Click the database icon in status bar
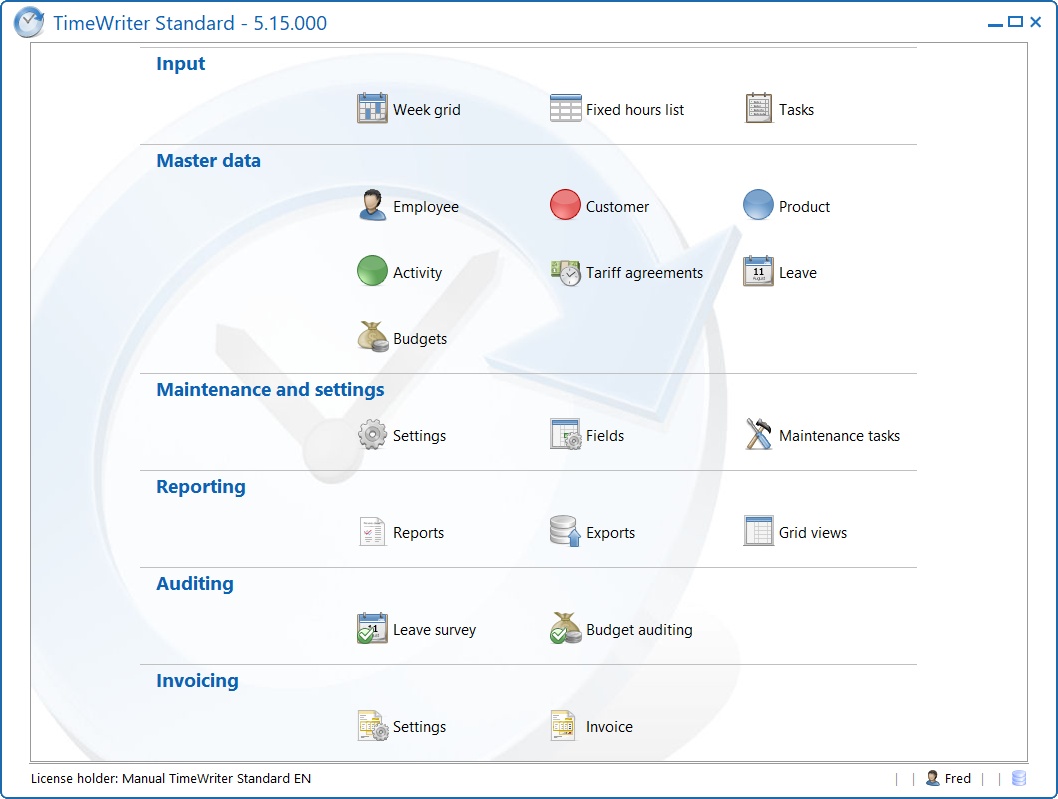This screenshot has width=1058, height=799. coord(1019,778)
